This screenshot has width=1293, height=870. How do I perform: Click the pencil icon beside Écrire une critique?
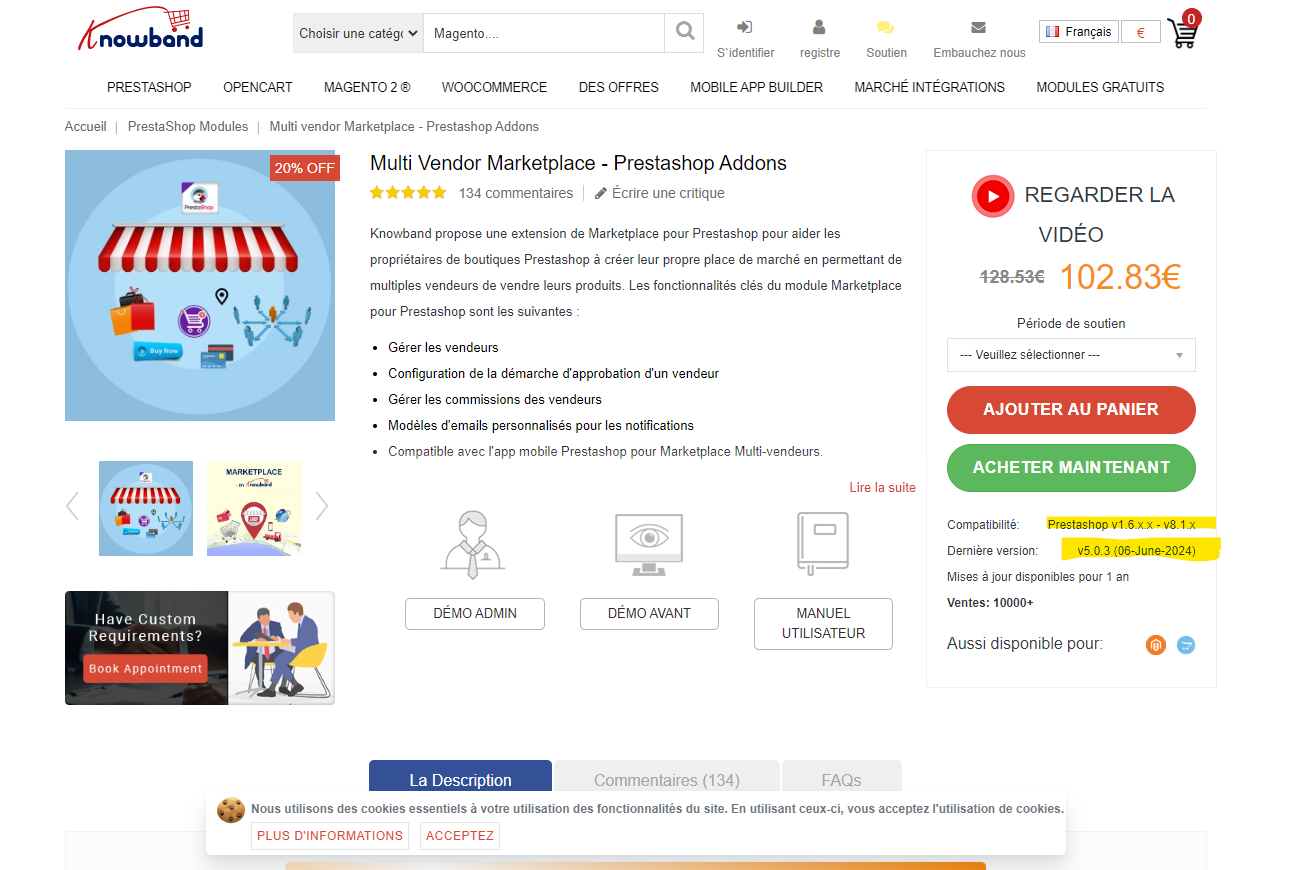[601, 193]
